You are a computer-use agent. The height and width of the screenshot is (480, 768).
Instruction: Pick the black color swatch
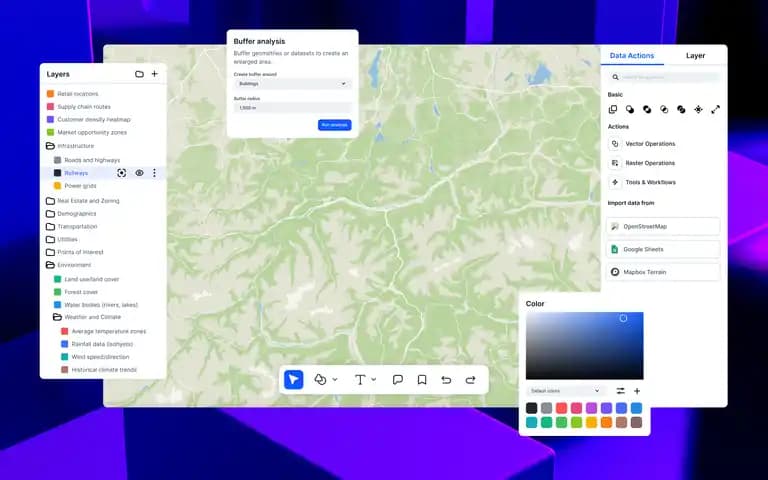pos(531,408)
